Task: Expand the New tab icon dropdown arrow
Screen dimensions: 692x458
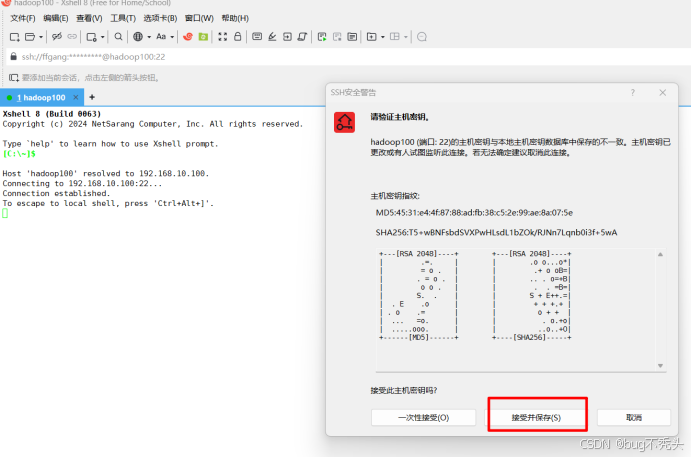Action: pyautogui.click(x=383, y=37)
